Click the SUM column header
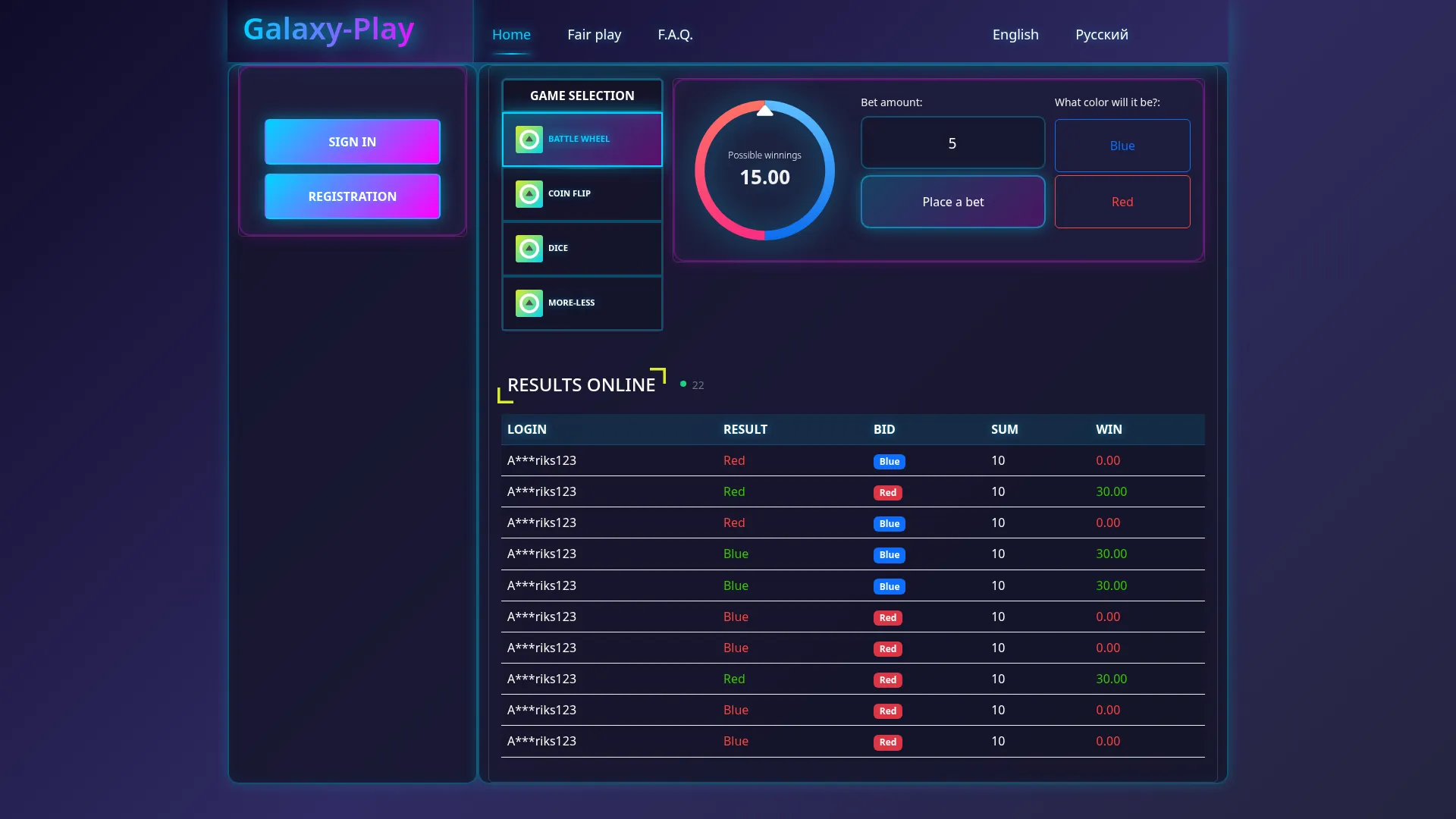 pos(1005,429)
